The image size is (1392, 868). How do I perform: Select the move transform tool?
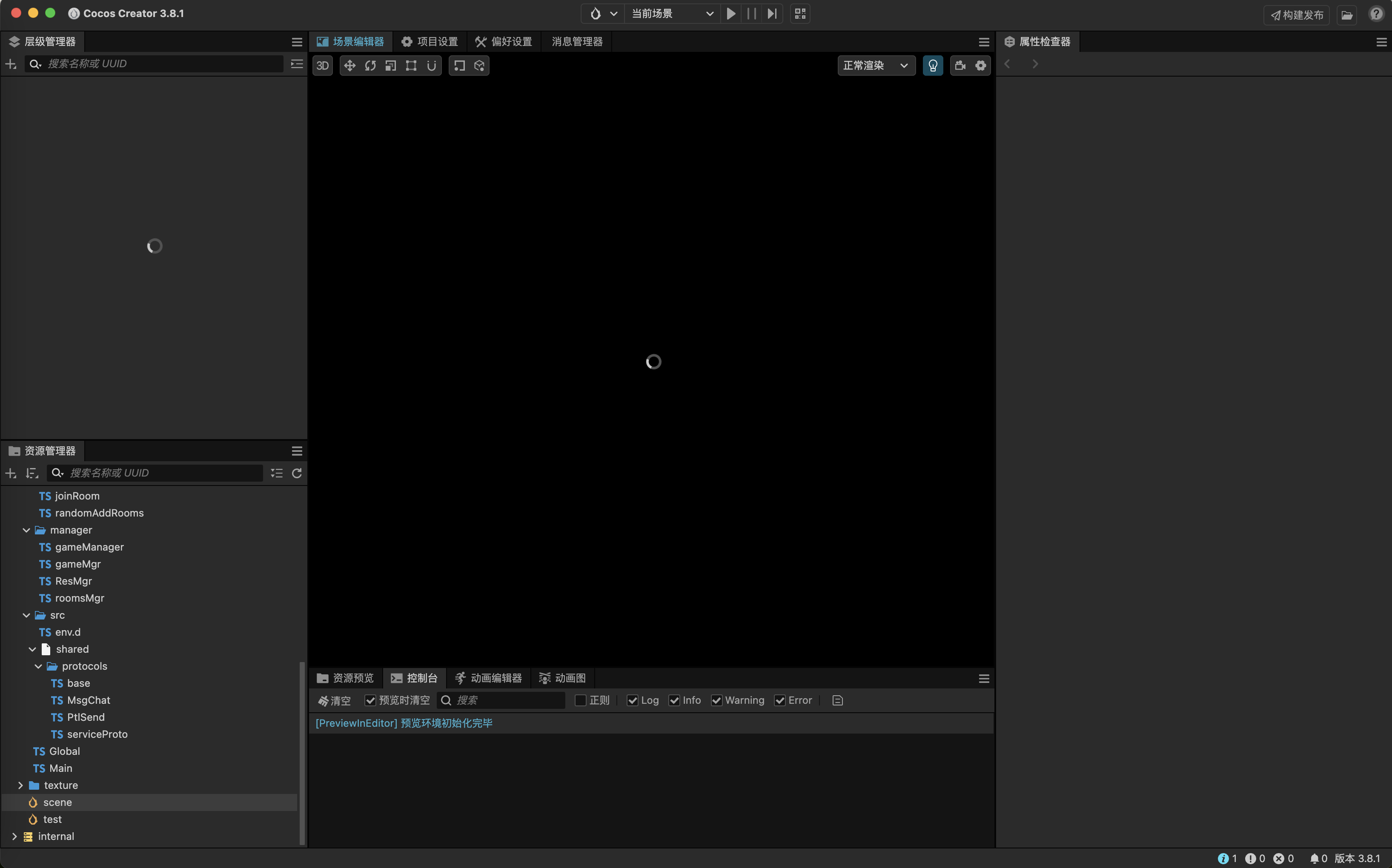349,66
